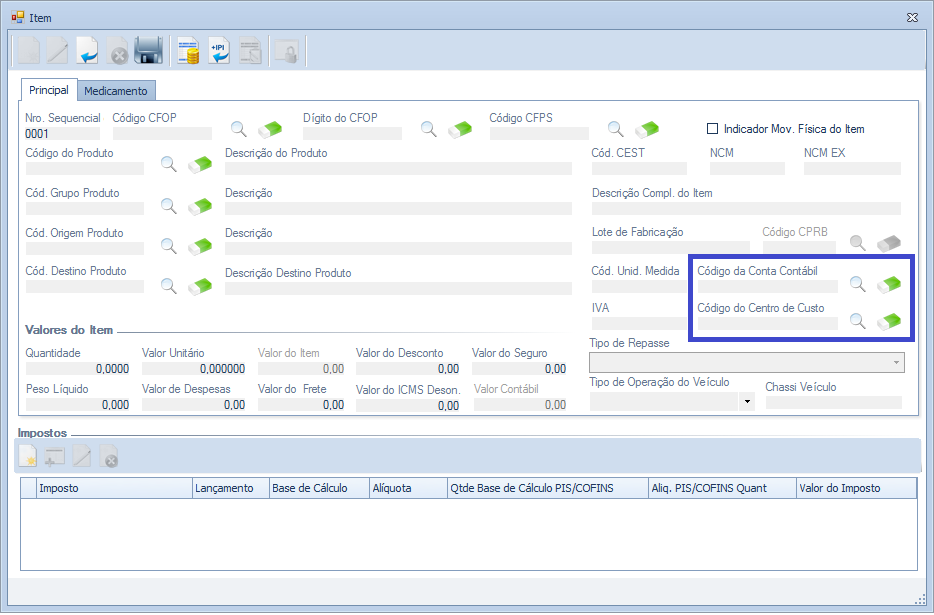
Task: Click the spreadsheet with coins icon
Action: point(188,51)
